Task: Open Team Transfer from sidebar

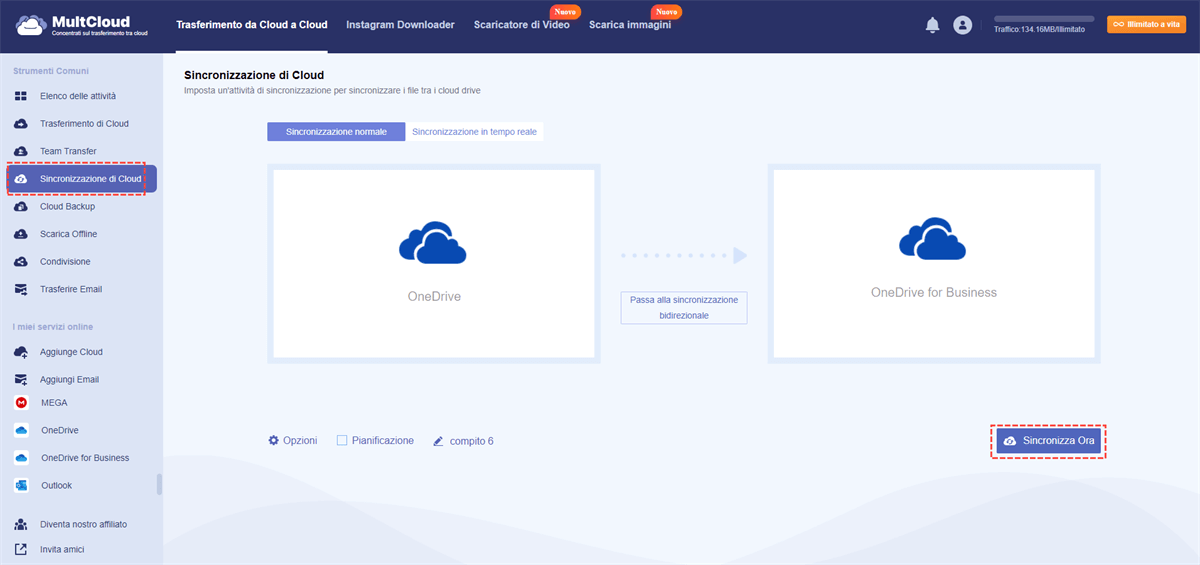Action: click(x=68, y=151)
